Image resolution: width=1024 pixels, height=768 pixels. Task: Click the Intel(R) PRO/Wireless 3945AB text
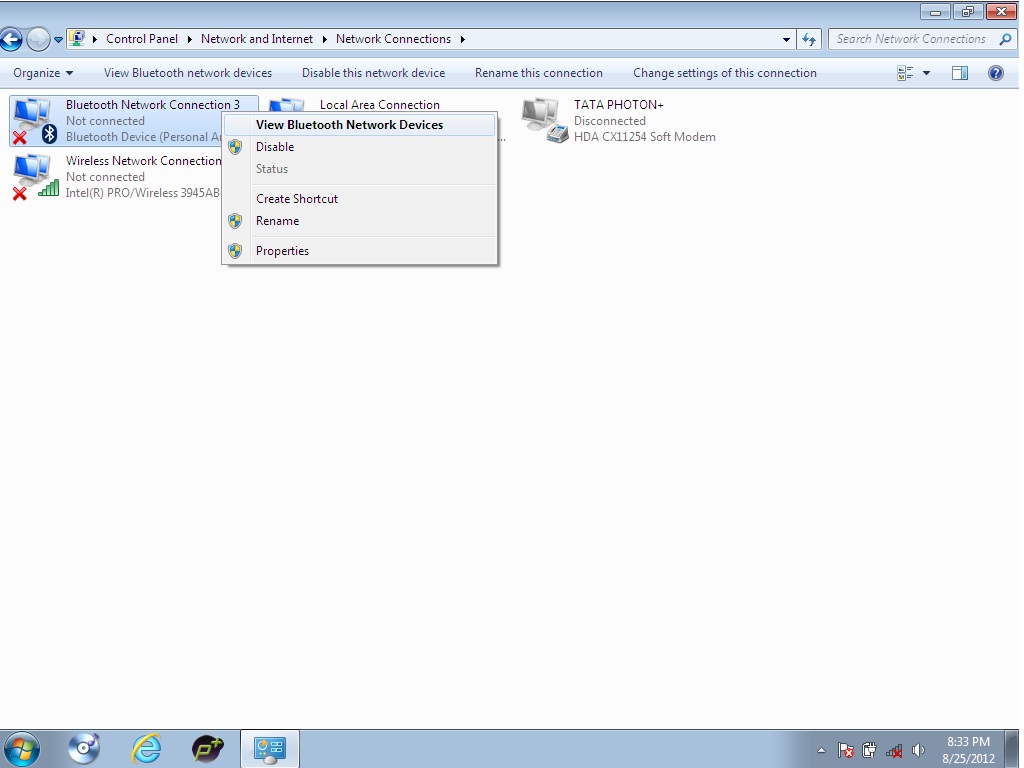(142, 193)
